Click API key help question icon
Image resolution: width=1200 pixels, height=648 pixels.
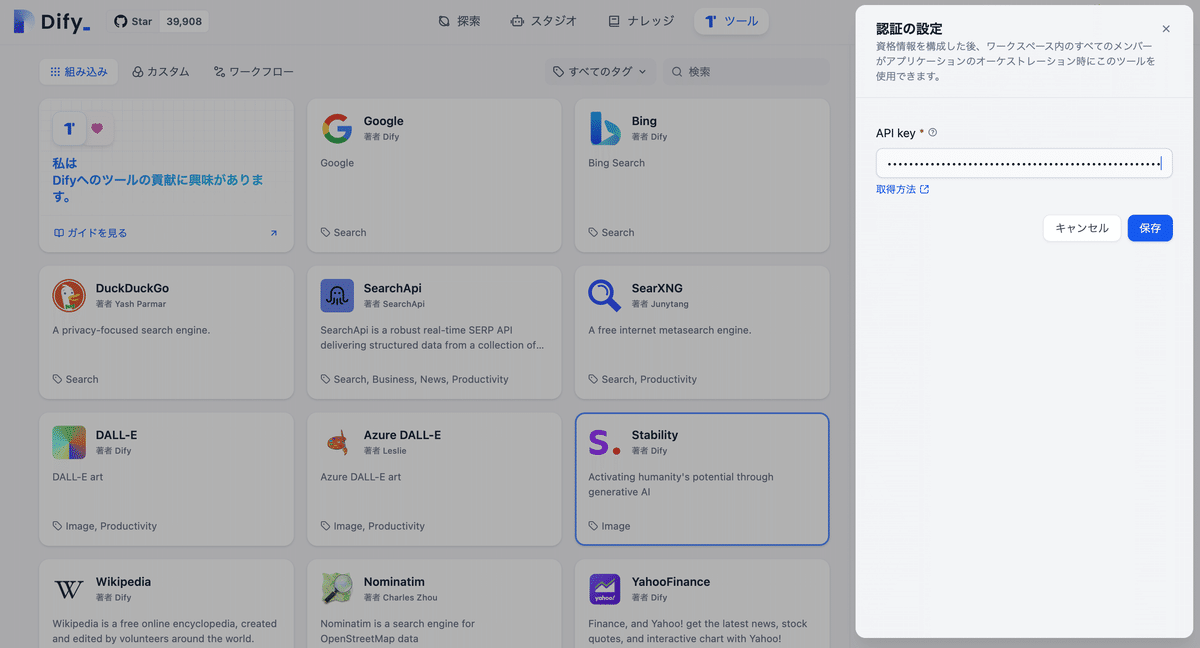pyautogui.click(x=933, y=132)
